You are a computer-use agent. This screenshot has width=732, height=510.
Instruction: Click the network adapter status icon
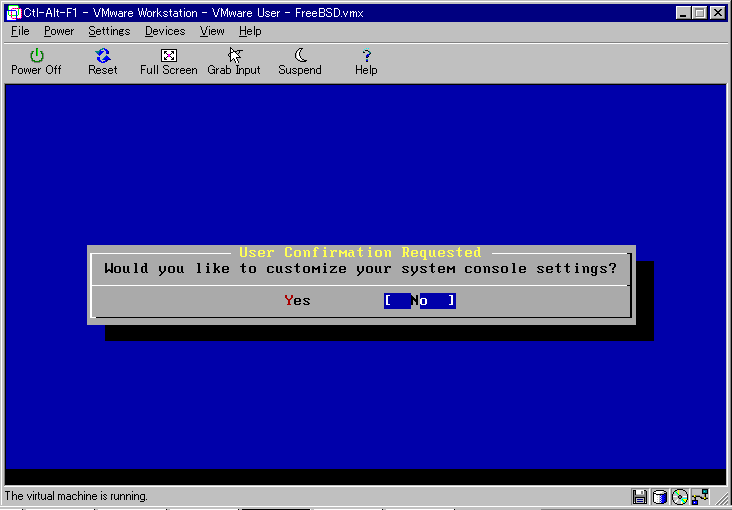701,496
